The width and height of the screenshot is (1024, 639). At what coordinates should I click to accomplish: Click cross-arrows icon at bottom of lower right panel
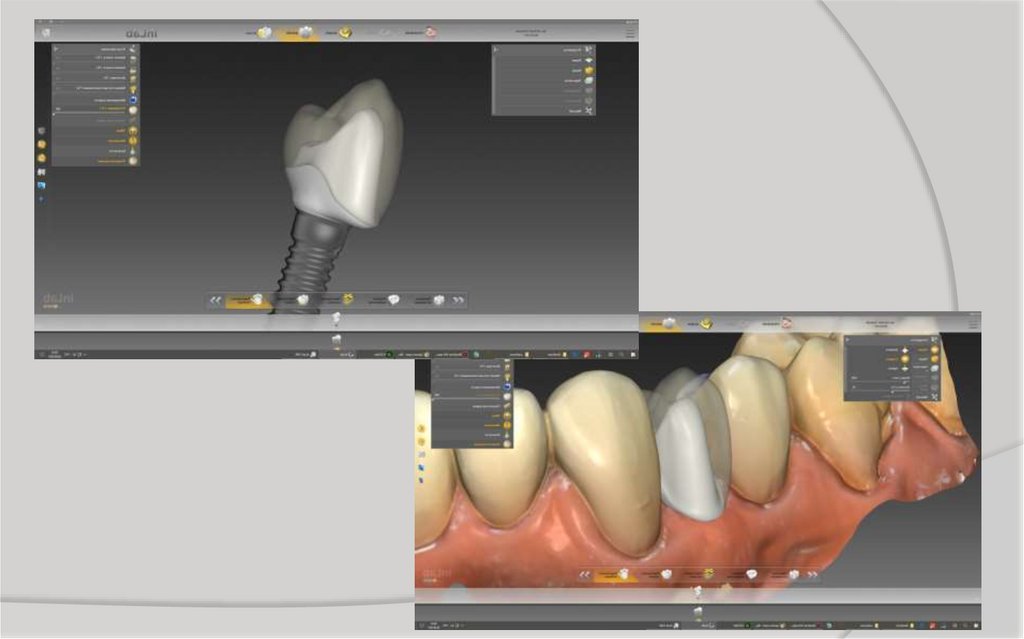[x=935, y=397]
